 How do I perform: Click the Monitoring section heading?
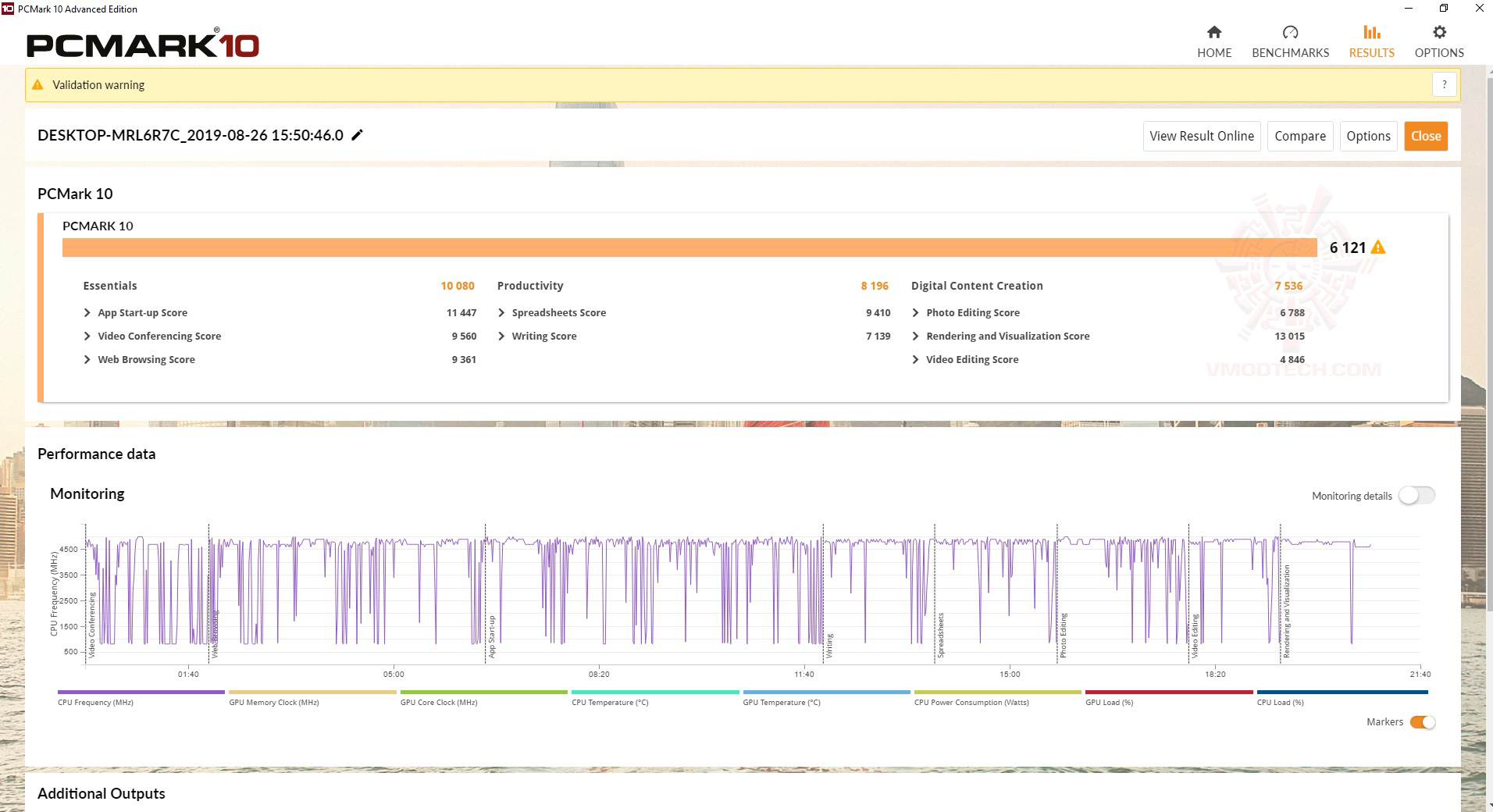tap(87, 493)
